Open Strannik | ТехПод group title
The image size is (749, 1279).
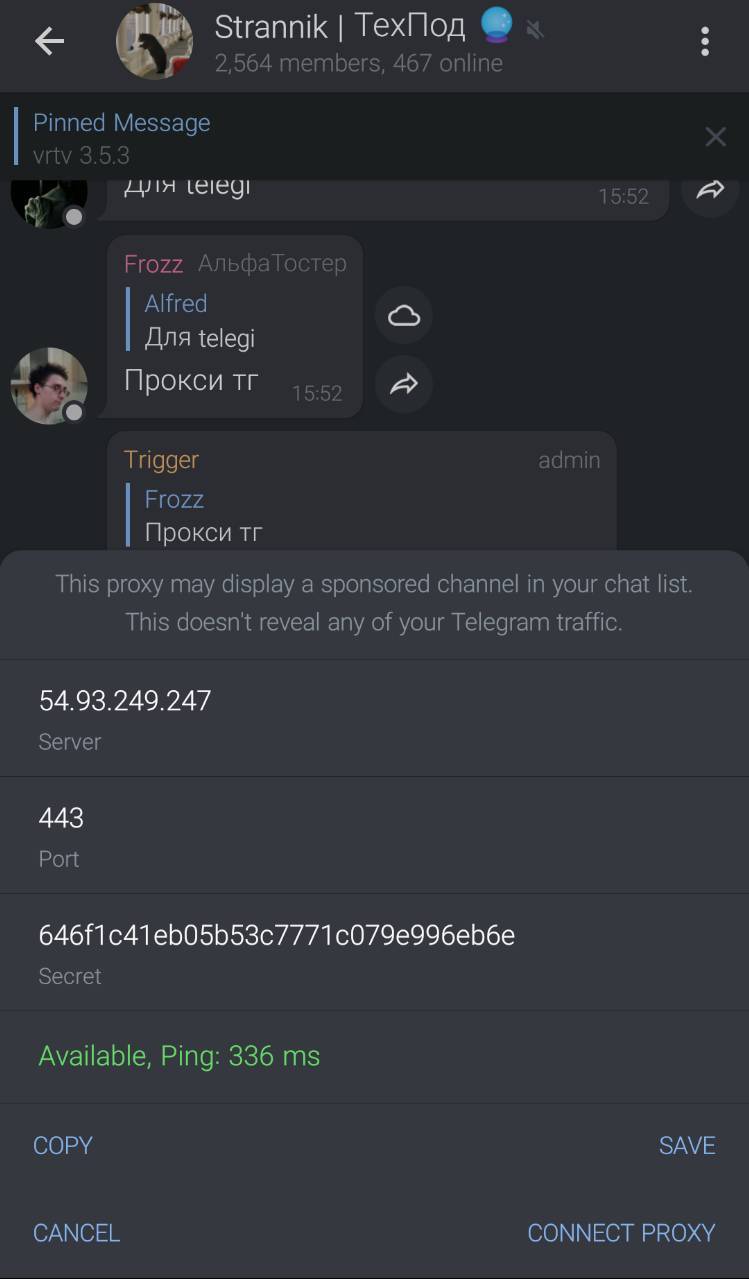tap(340, 26)
